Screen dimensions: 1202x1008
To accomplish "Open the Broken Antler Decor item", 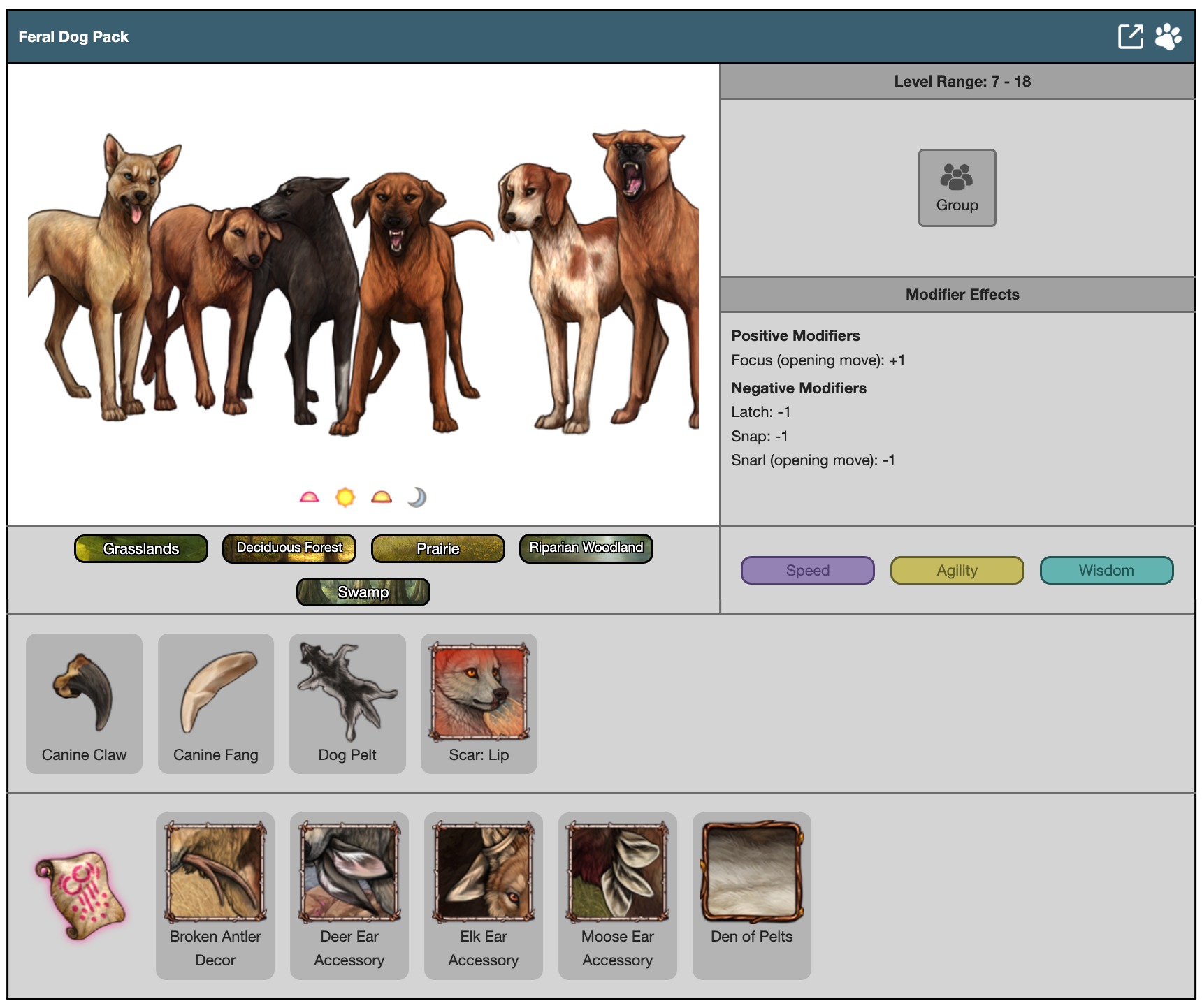I will coord(215,896).
